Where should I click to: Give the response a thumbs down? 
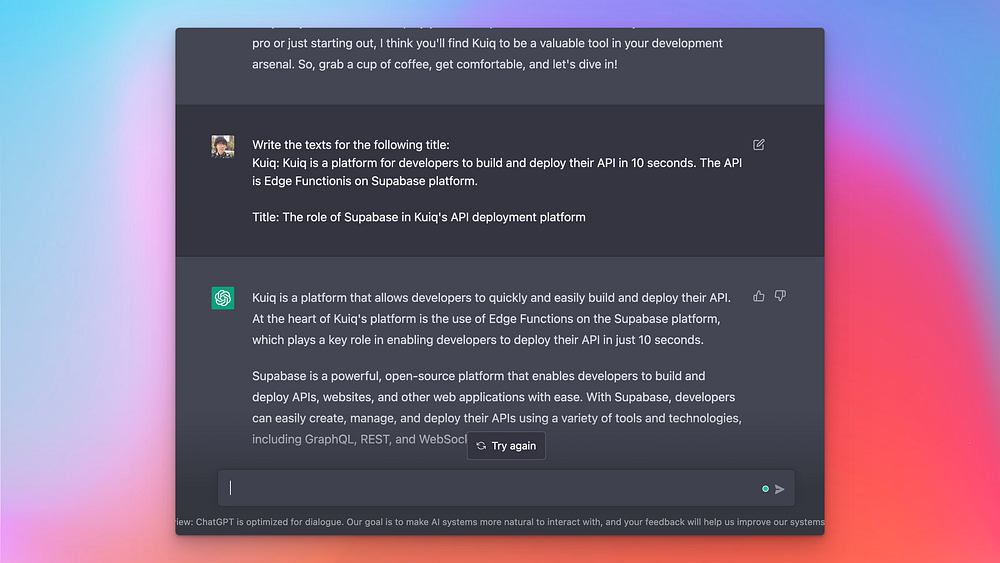click(x=781, y=296)
